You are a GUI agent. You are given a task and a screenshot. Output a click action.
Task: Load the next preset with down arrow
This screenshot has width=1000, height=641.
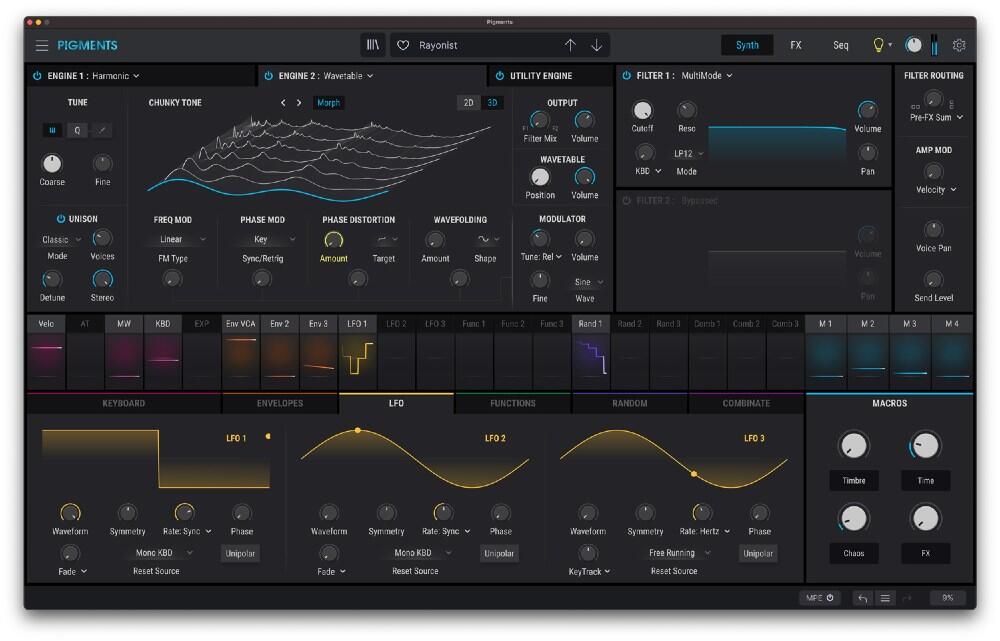[597, 45]
